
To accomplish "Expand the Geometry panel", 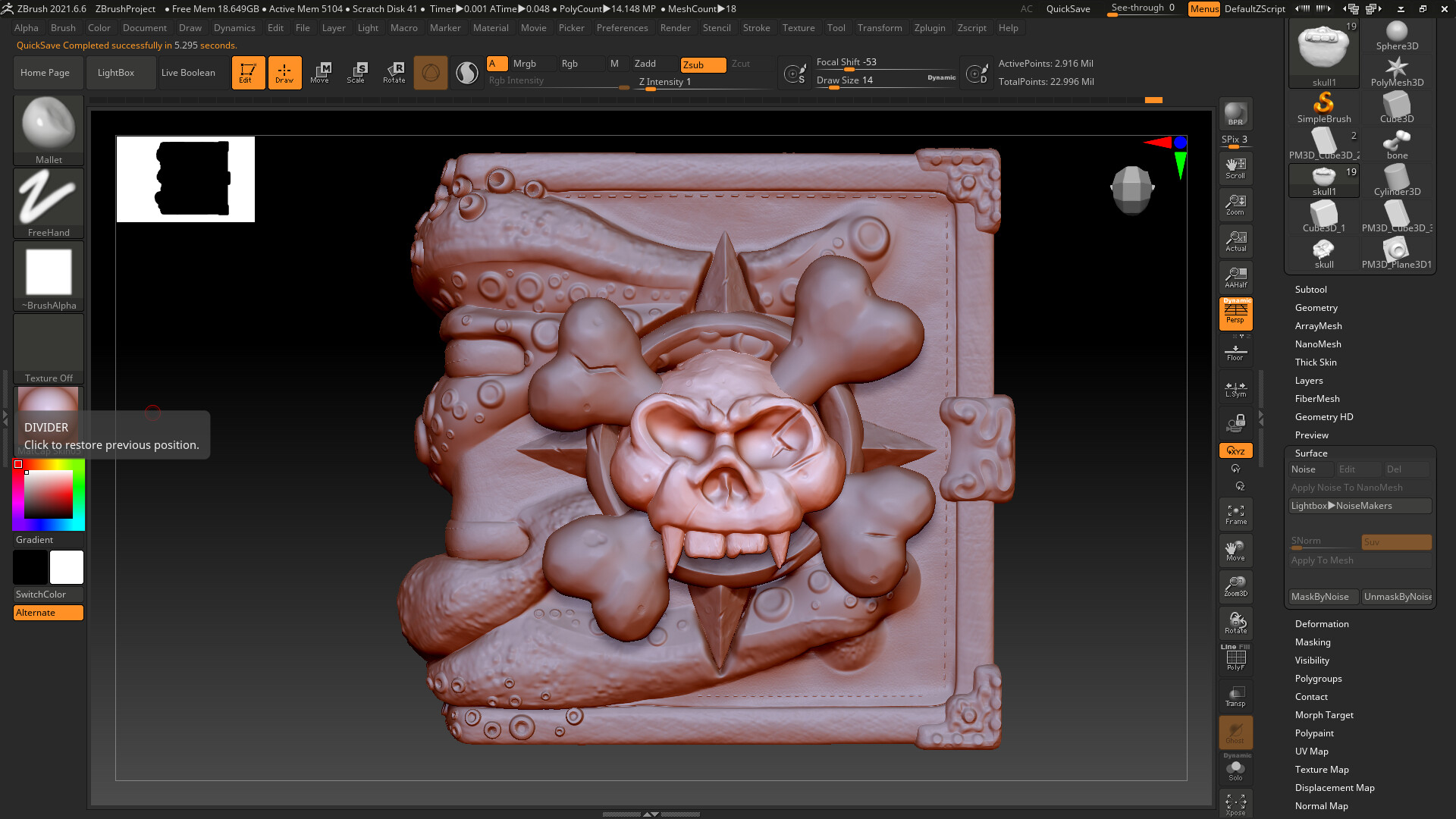I will [1316, 307].
